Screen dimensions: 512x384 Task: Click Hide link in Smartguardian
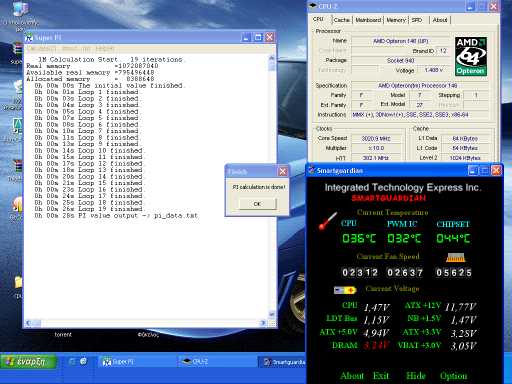416,376
